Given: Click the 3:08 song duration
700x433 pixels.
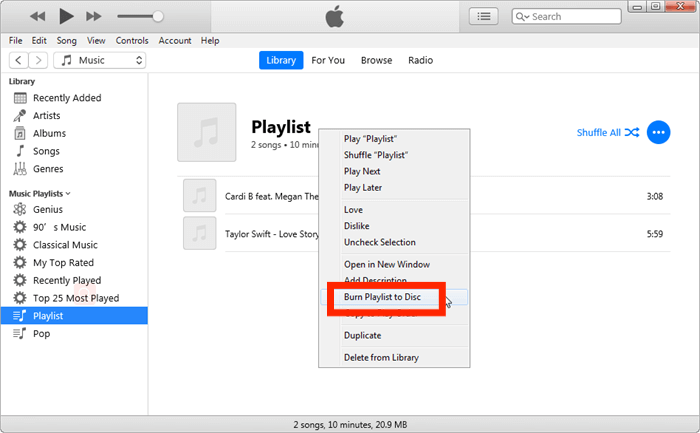Looking at the screenshot, I should point(654,196).
